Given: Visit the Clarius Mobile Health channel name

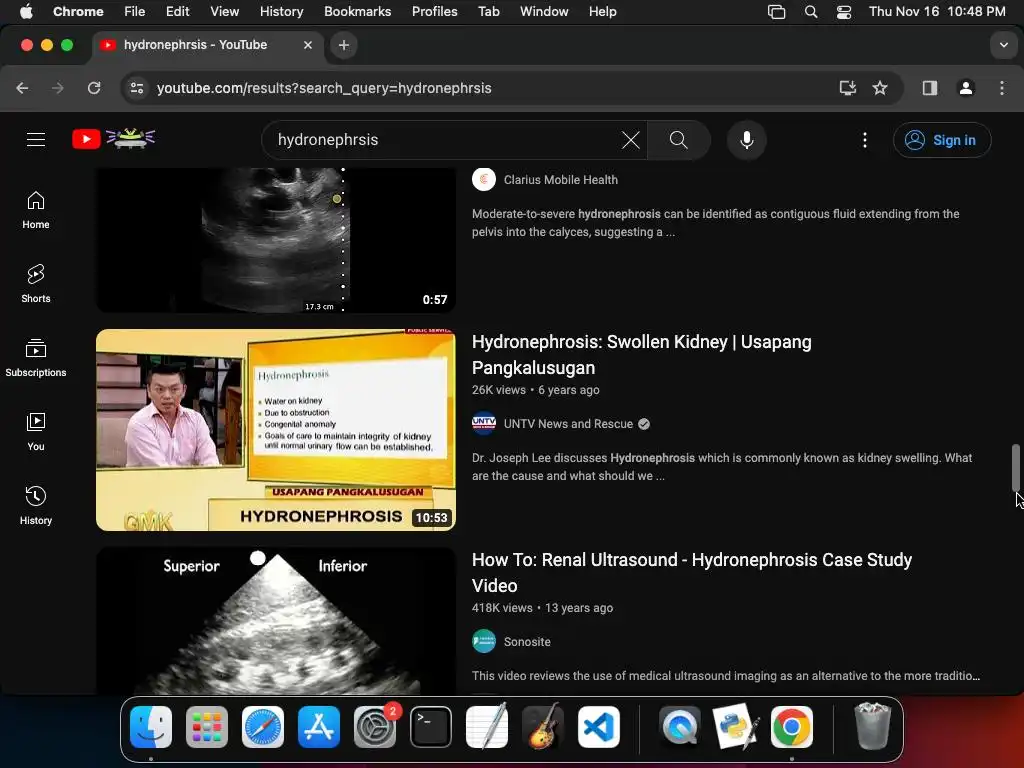Looking at the screenshot, I should pyautogui.click(x=560, y=180).
